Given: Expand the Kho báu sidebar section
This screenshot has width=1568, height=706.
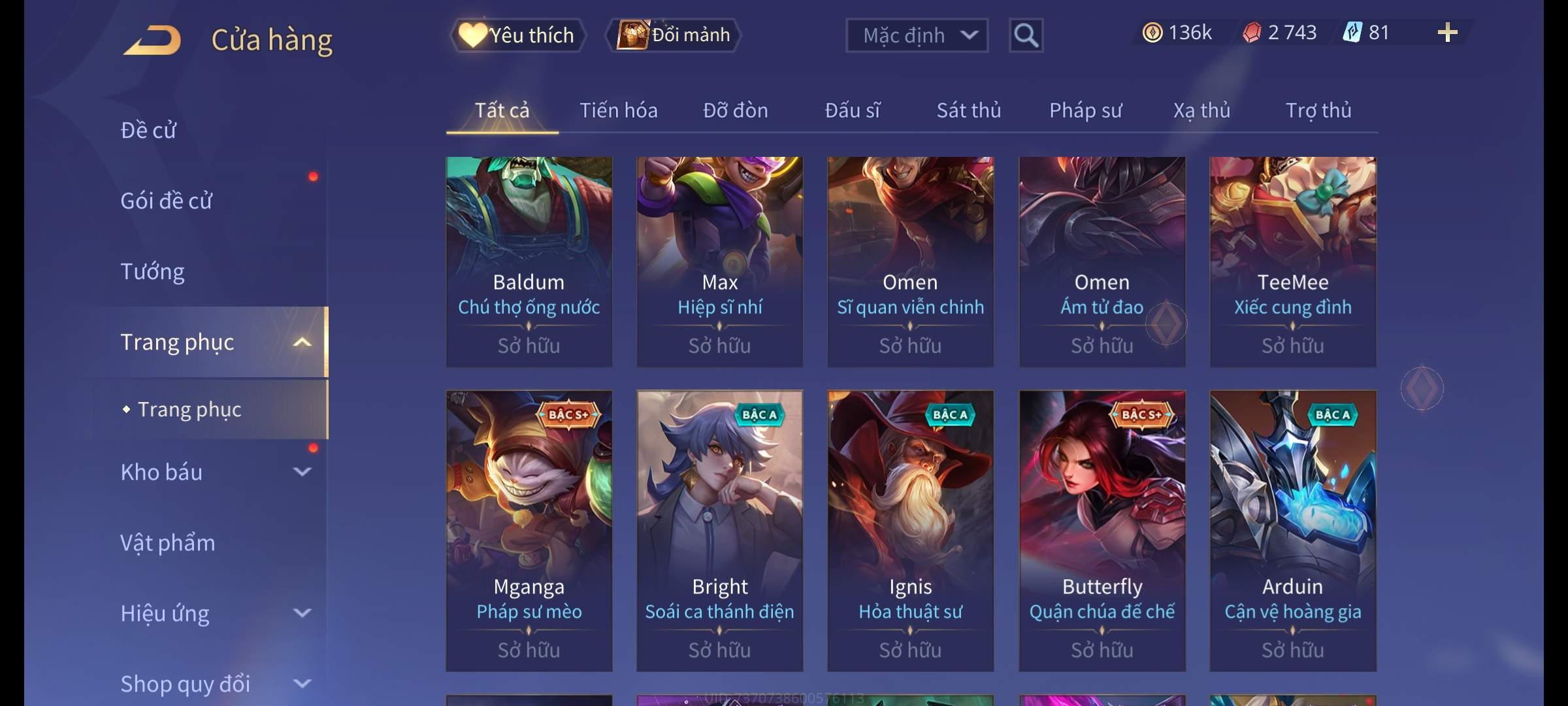Looking at the screenshot, I should pyautogui.click(x=302, y=472).
